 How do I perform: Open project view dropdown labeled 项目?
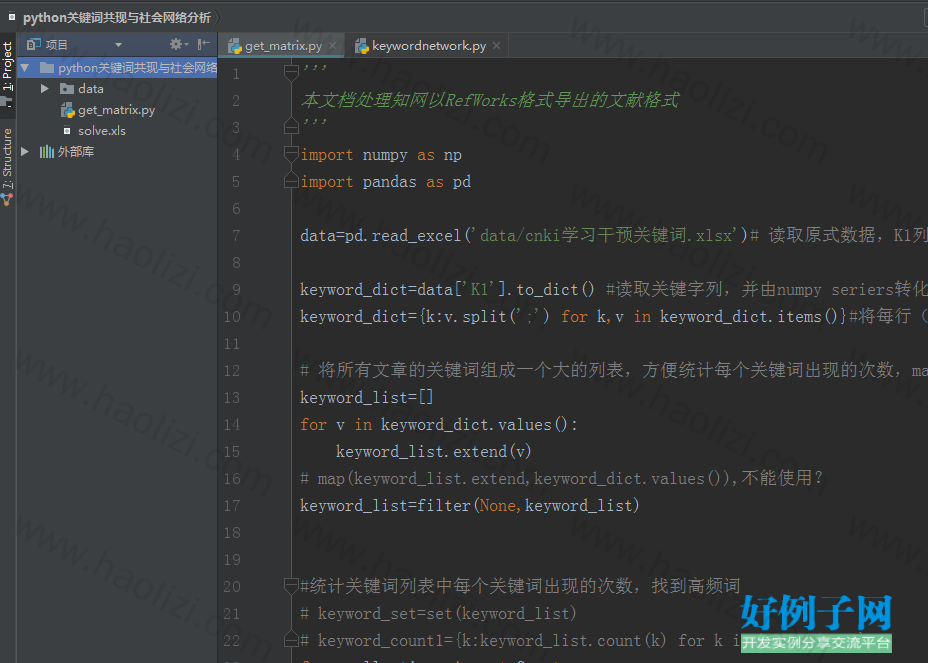point(118,44)
